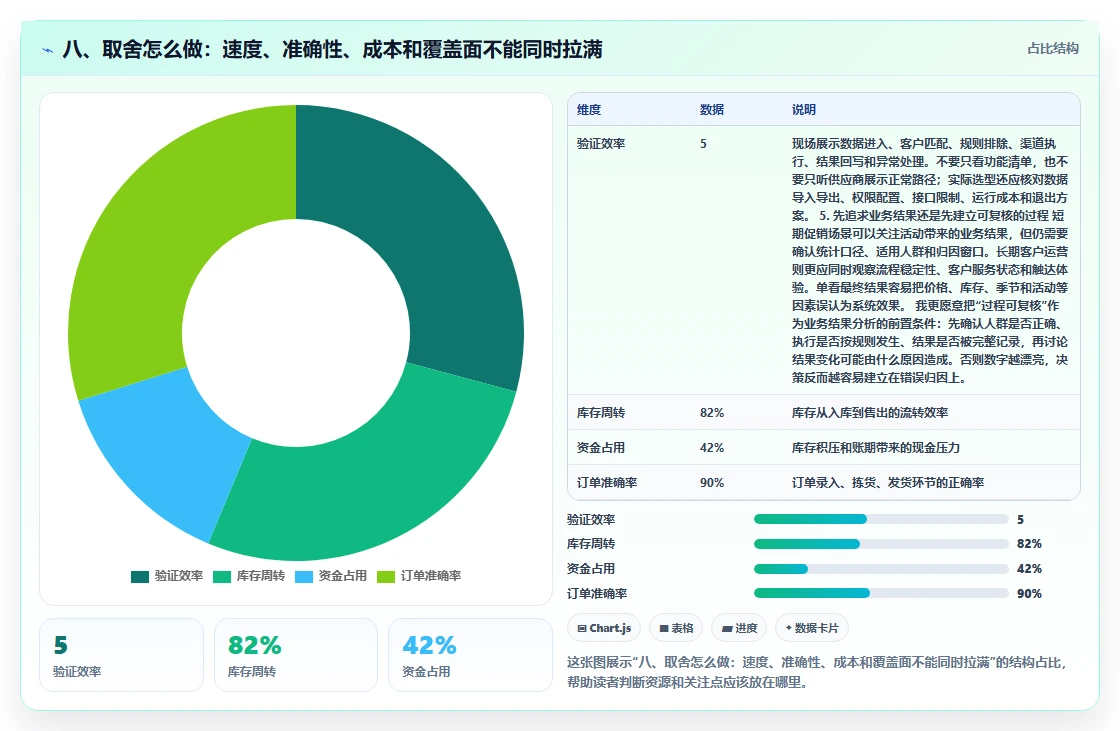
Task: Click the 占比结构 label in the header
Action: [x=1053, y=49]
